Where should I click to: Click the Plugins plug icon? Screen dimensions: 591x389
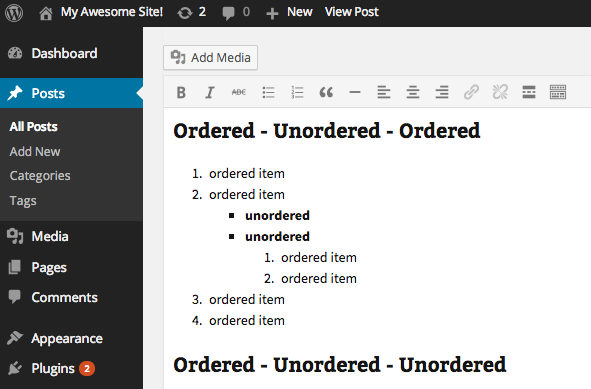(15, 368)
